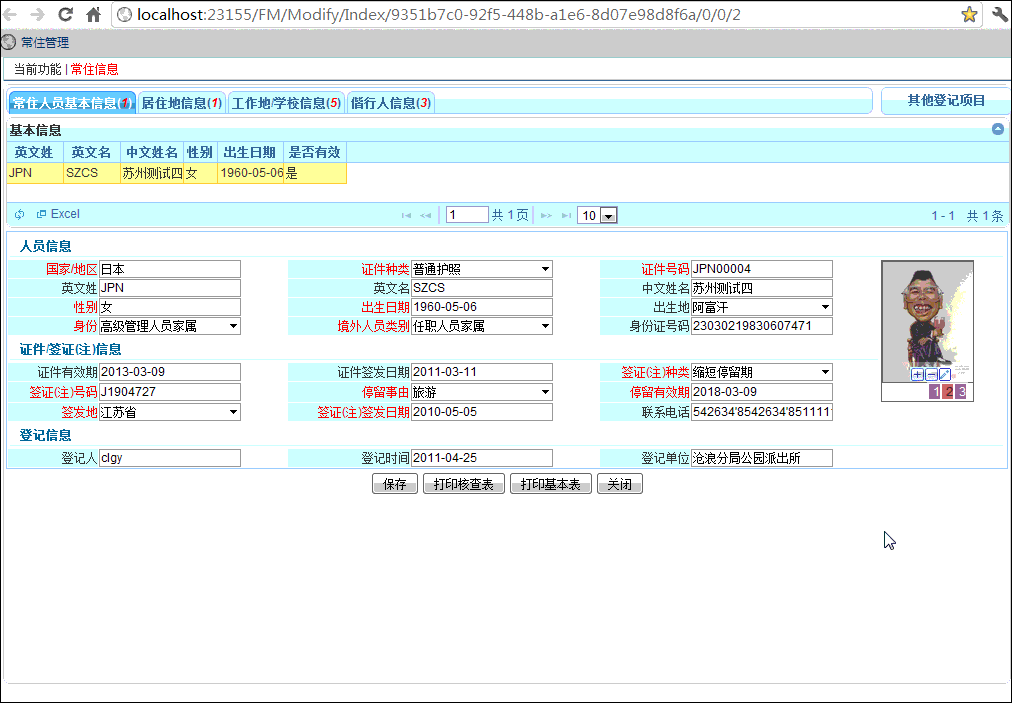Go to first page of grid
Viewport: 1012px width, 703px height.
pos(406,215)
